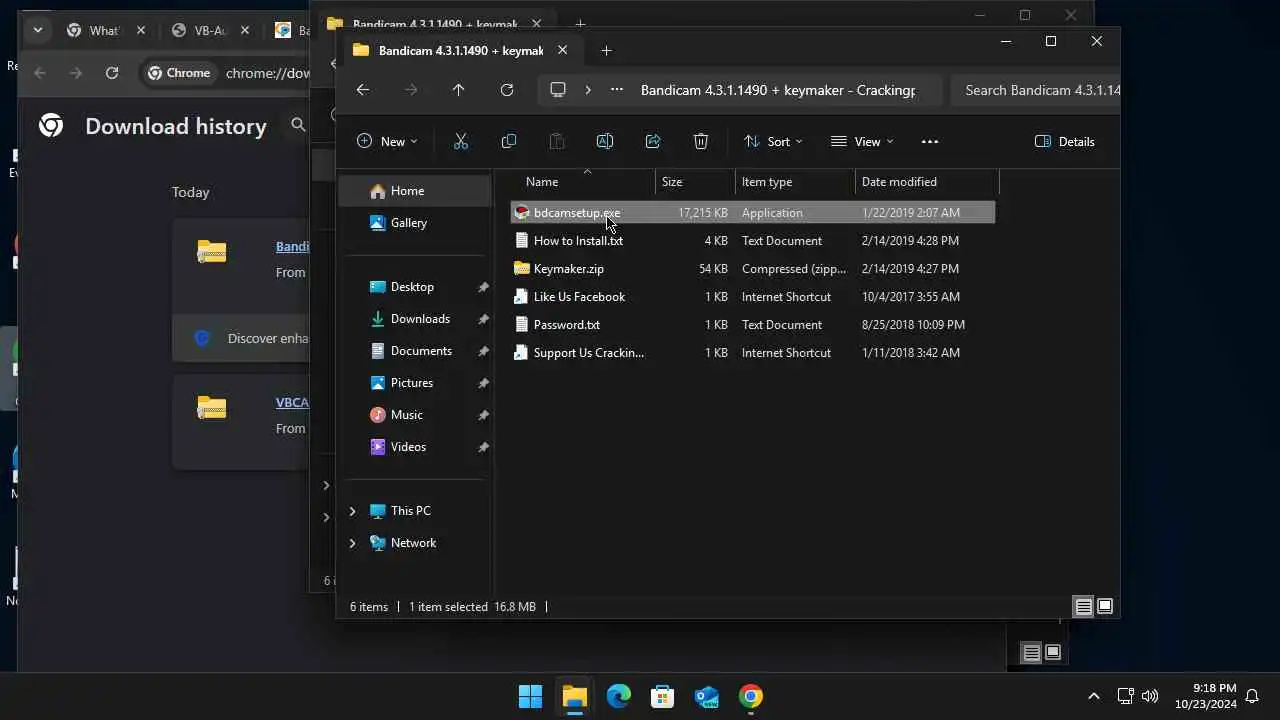
Task: Open Desktop quick access folder
Action: (x=414, y=287)
